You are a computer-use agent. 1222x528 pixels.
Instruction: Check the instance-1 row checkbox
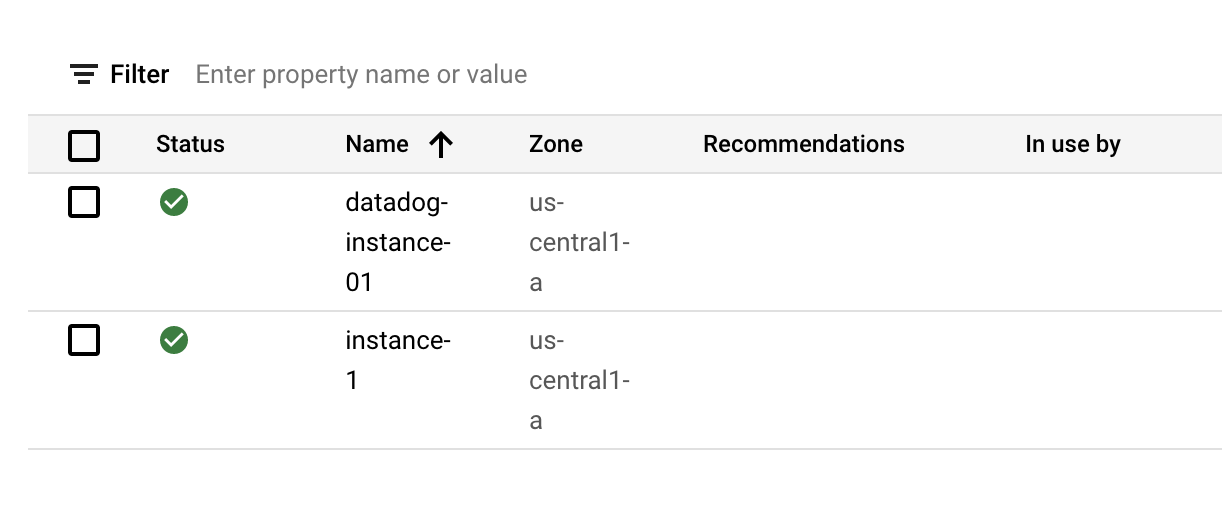point(84,341)
